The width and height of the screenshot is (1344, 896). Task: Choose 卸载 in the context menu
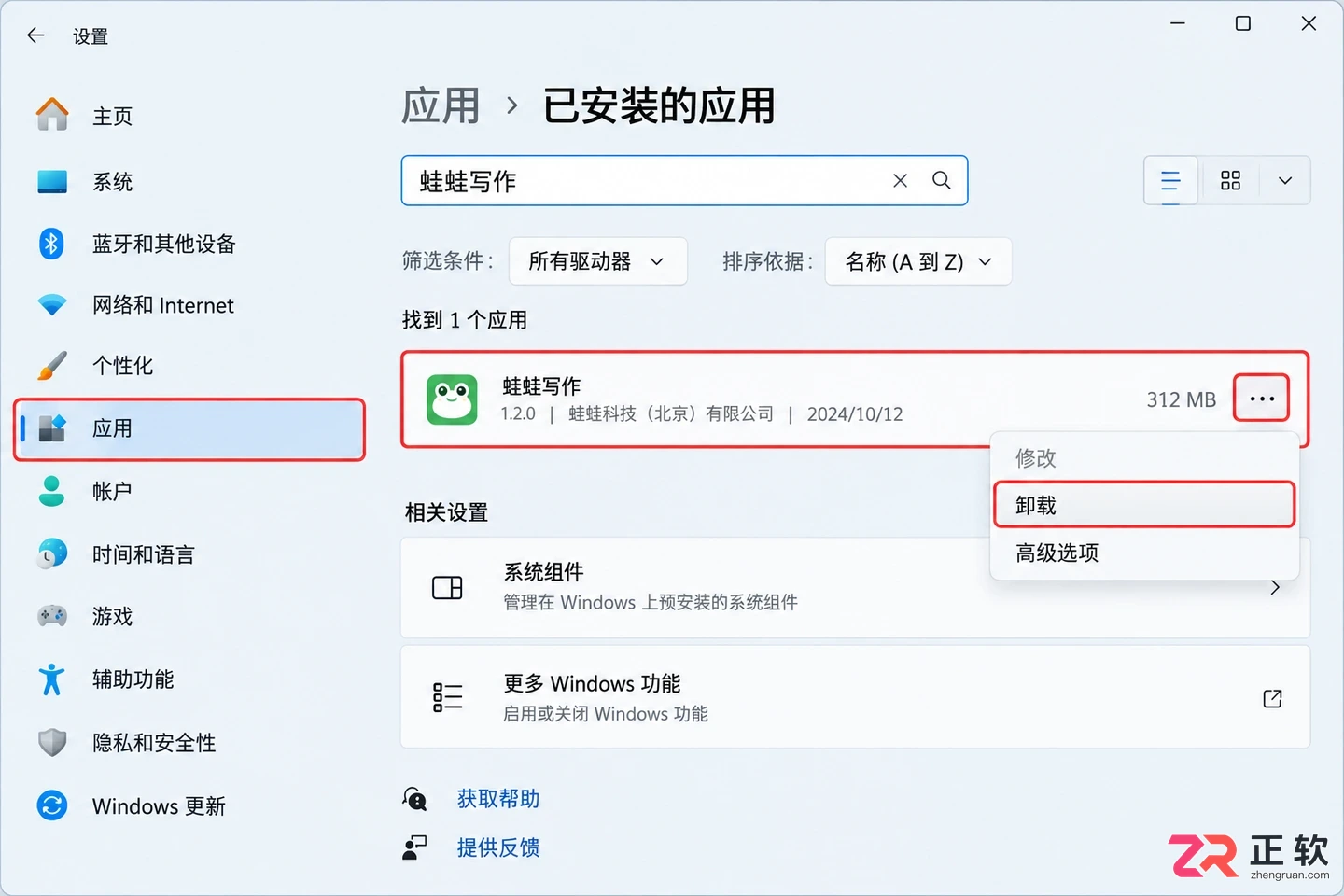coord(1144,505)
